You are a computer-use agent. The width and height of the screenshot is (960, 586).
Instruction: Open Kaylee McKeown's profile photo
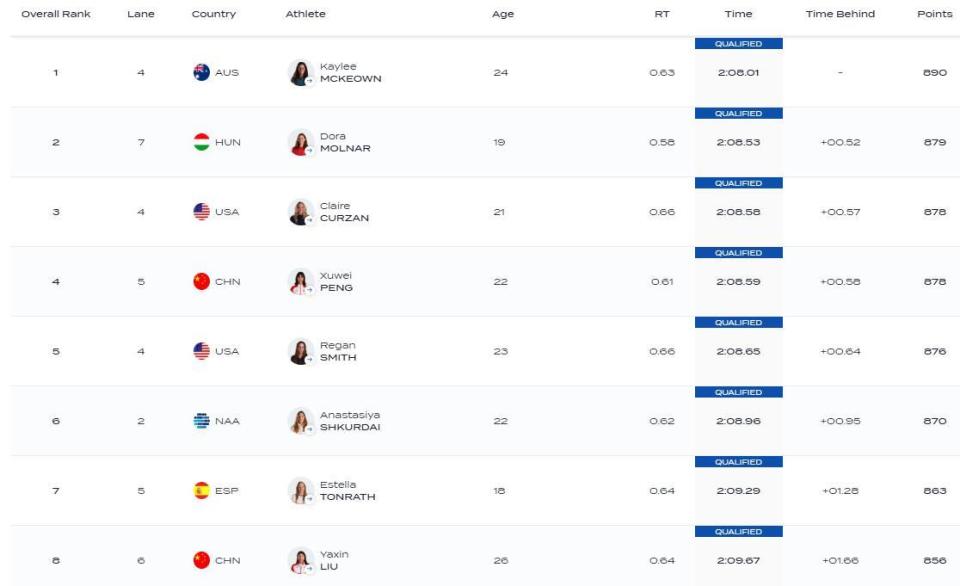301,73
